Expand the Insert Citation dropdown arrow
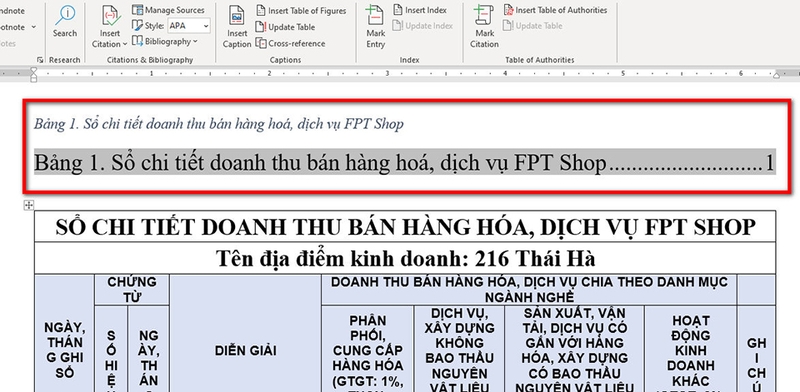This screenshot has width=800, height=392. tap(125, 44)
